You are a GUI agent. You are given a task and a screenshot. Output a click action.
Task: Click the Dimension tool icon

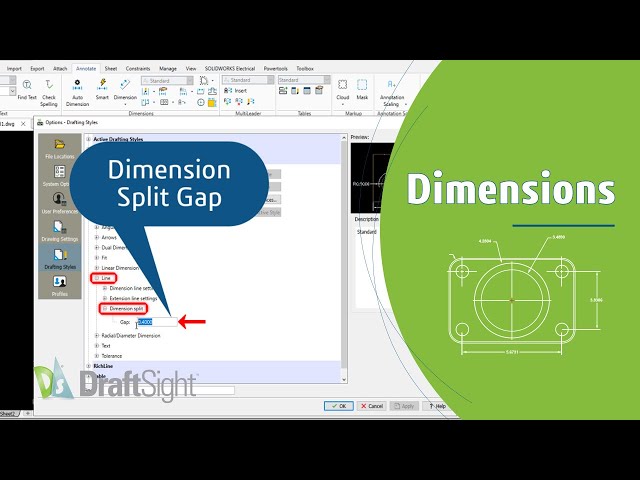point(125,85)
